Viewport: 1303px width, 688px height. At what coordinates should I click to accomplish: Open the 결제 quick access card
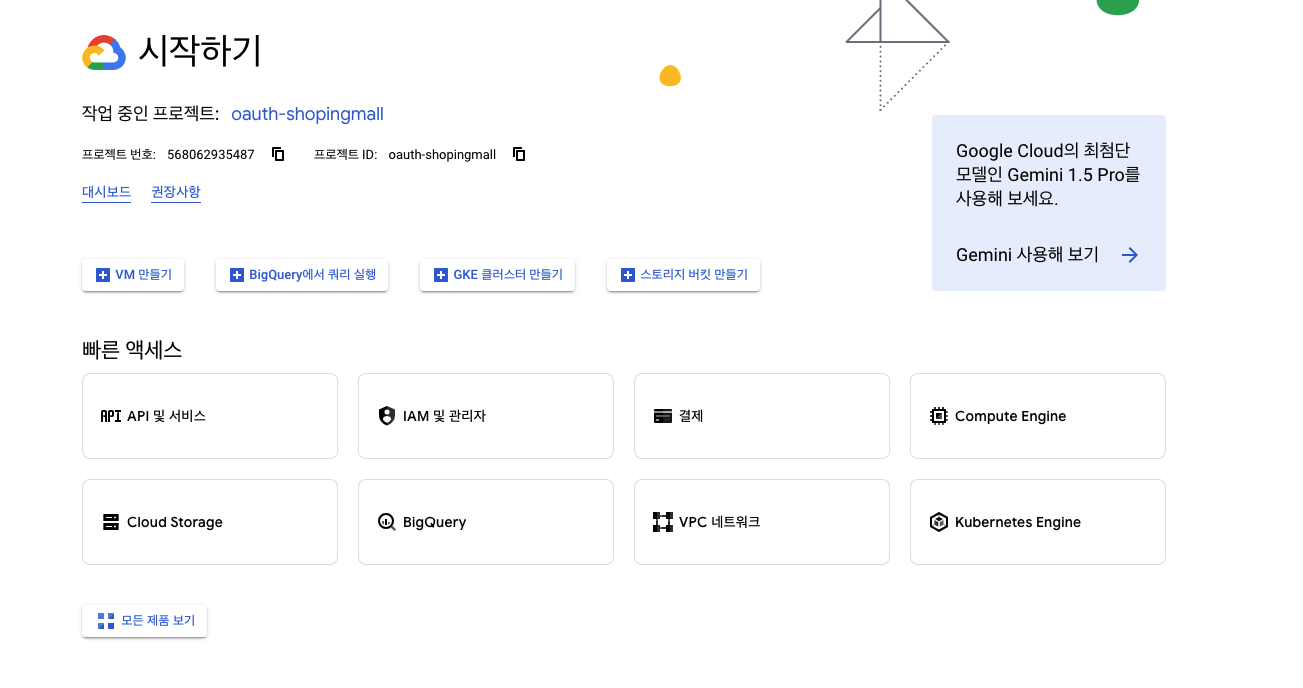pos(762,416)
